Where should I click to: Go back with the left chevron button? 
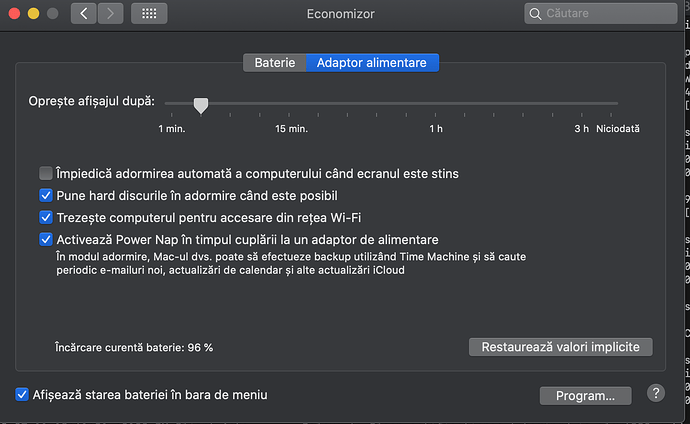(x=83, y=14)
